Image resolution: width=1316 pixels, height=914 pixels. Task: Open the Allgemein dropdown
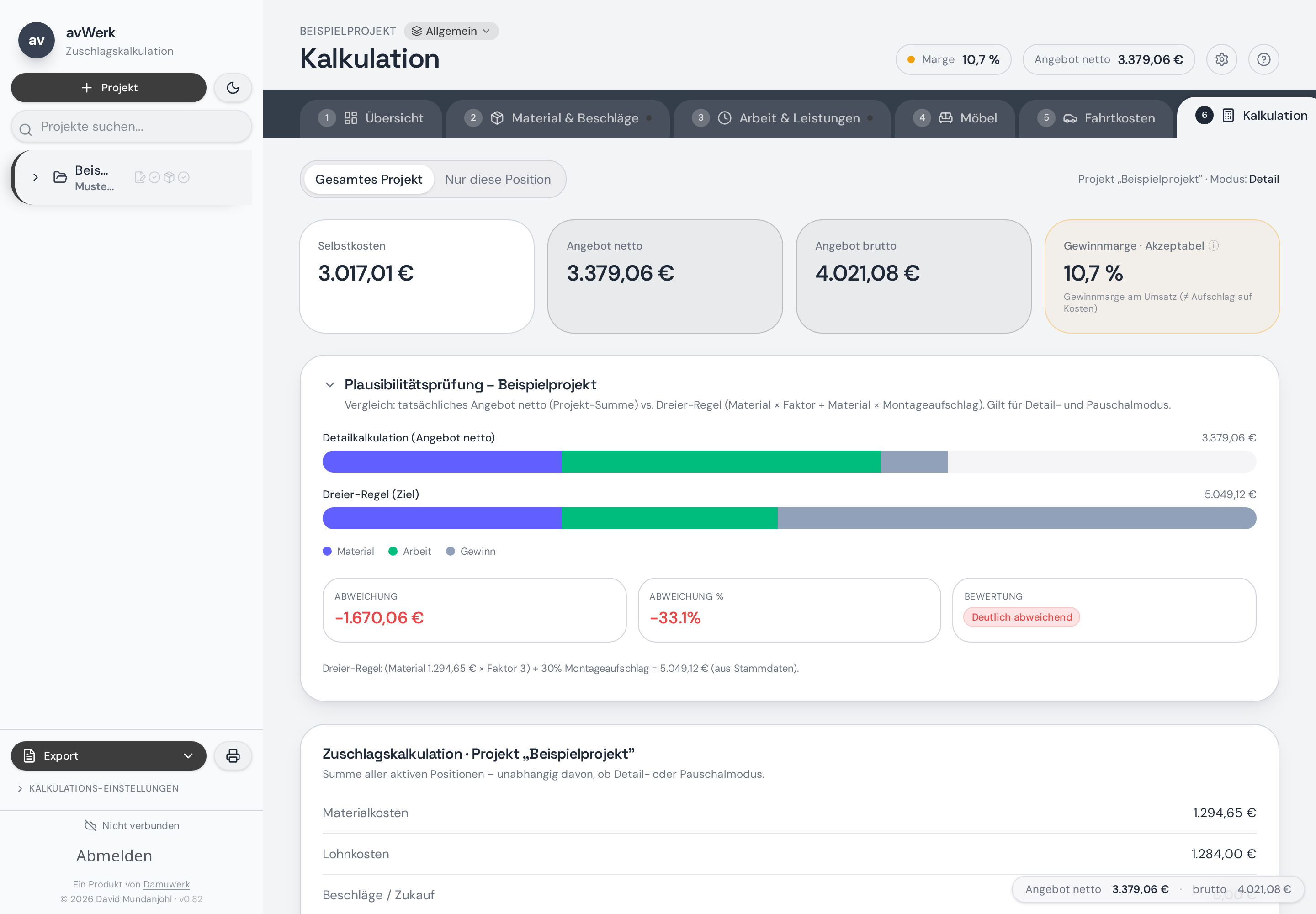(x=451, y=31)
